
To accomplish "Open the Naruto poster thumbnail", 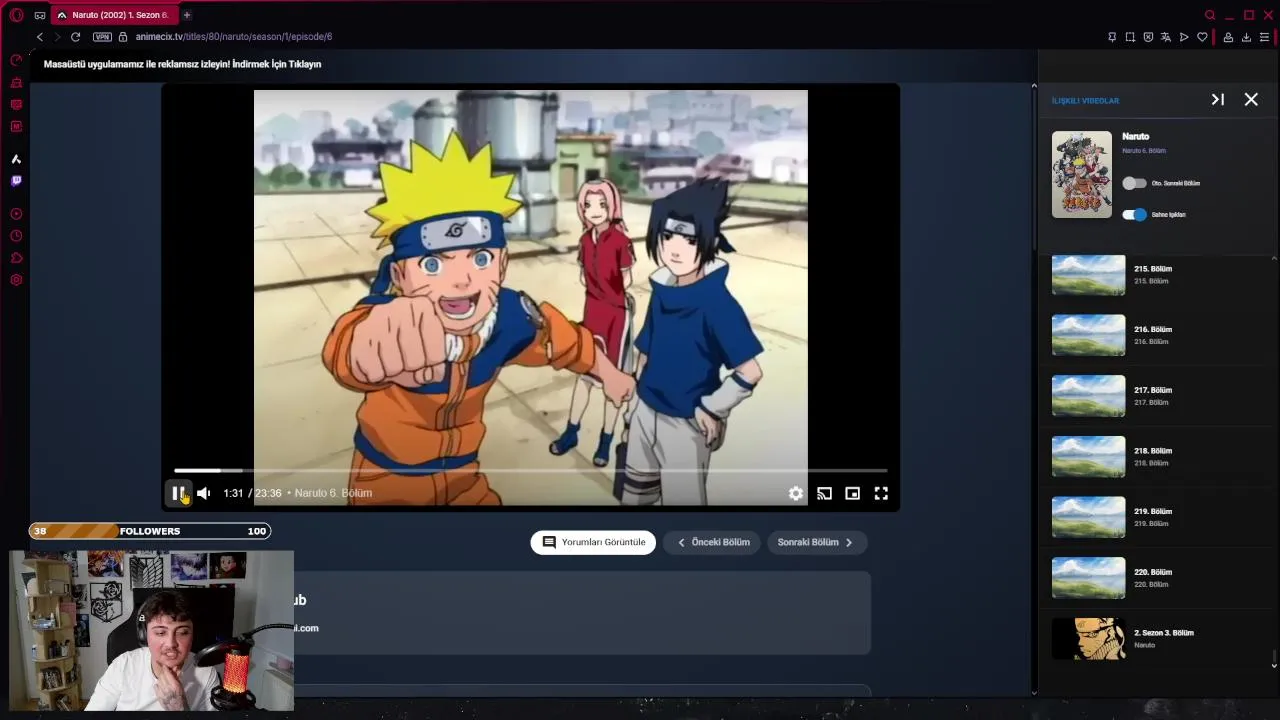I will click(1082, 175).
